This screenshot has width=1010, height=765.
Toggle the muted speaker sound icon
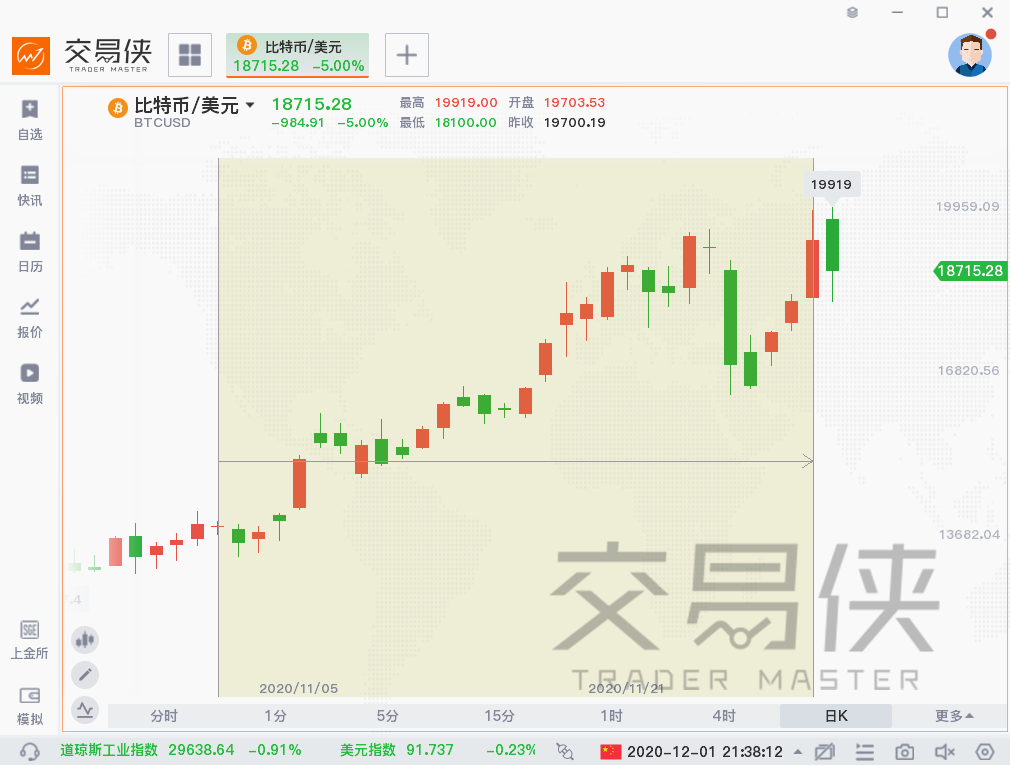click(944, 751)
